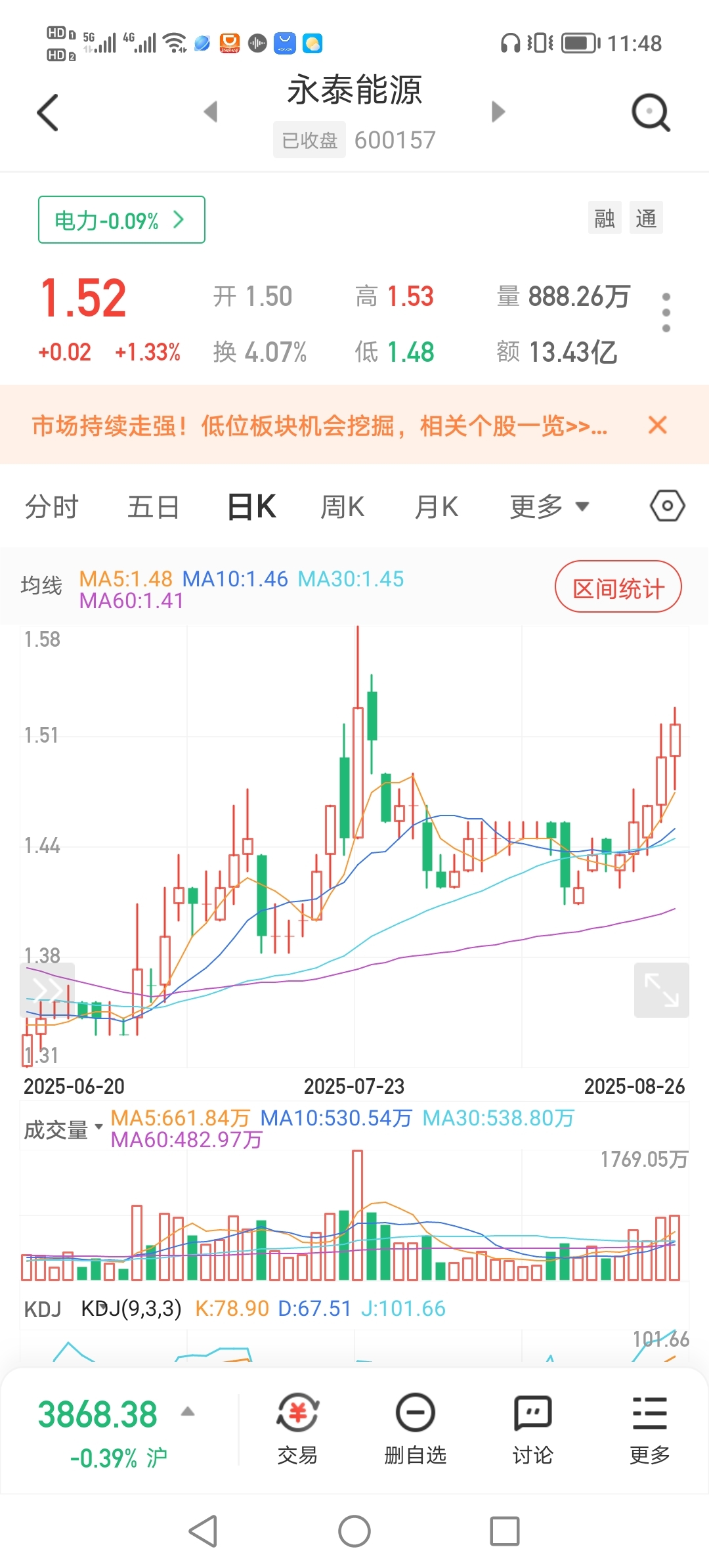This screenshot has height=1568, width=709.
Task: Tap the Android home circle button
Action: click(354, 1531)
